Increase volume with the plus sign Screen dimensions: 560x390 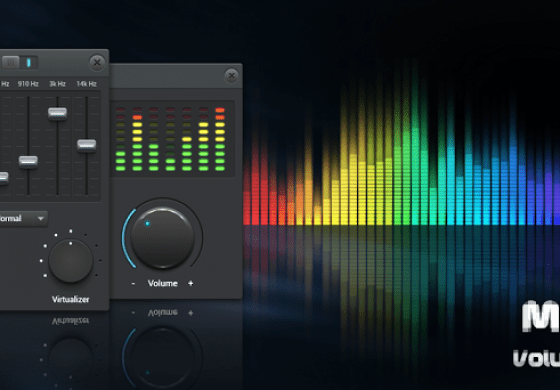[x=191, y=283]
